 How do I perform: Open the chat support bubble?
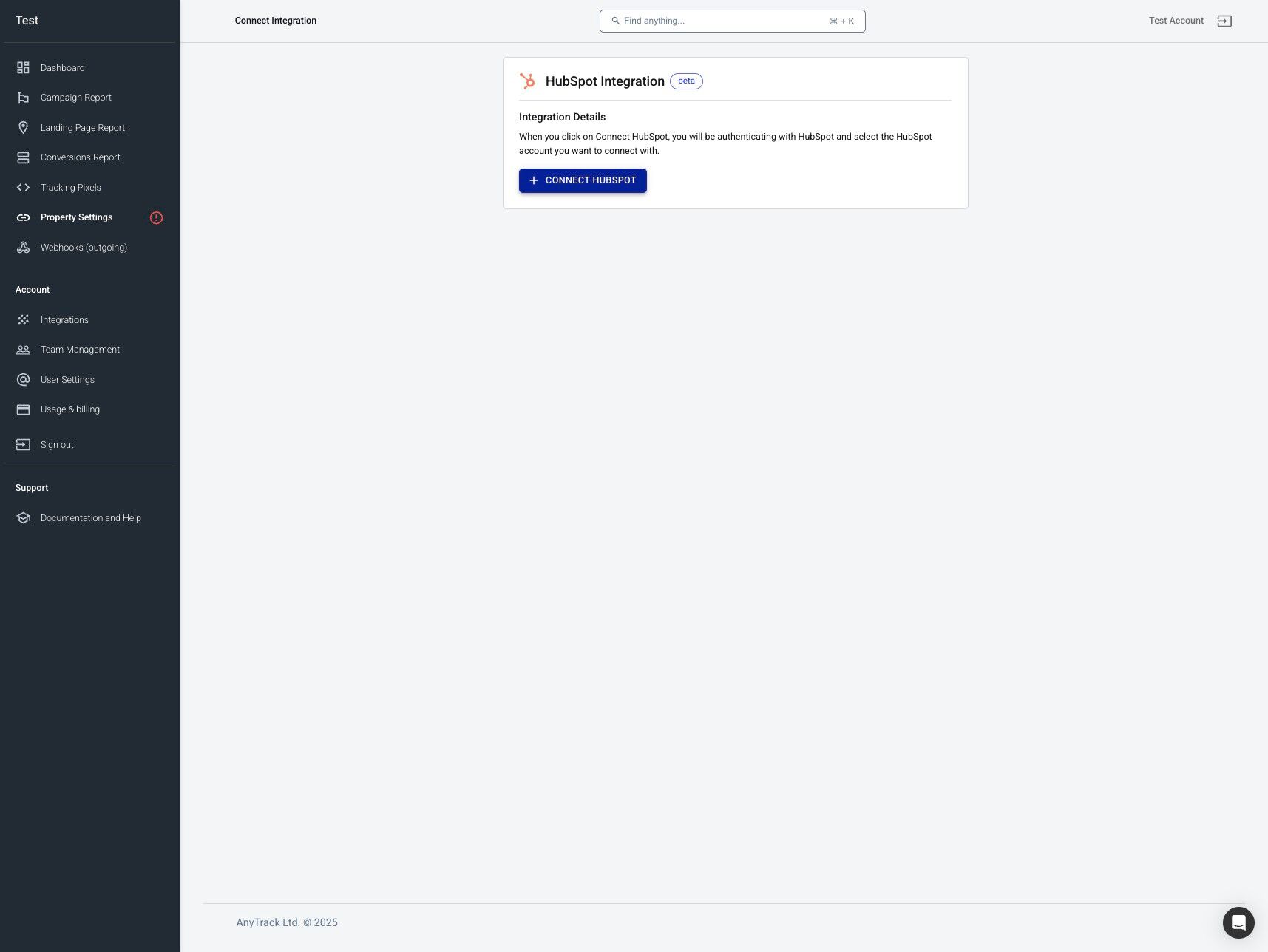point(1238,922)
